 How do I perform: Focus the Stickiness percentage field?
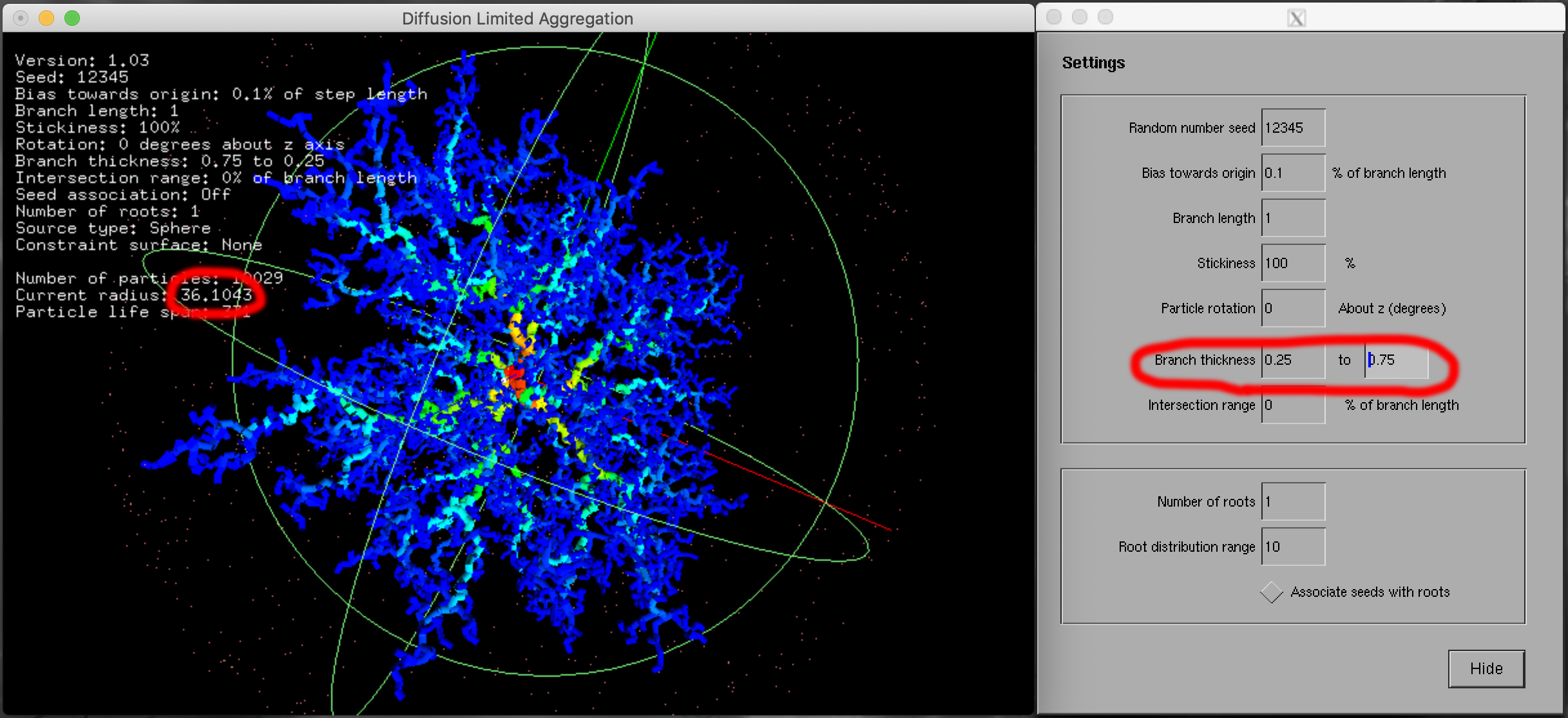click(1293, 263)
